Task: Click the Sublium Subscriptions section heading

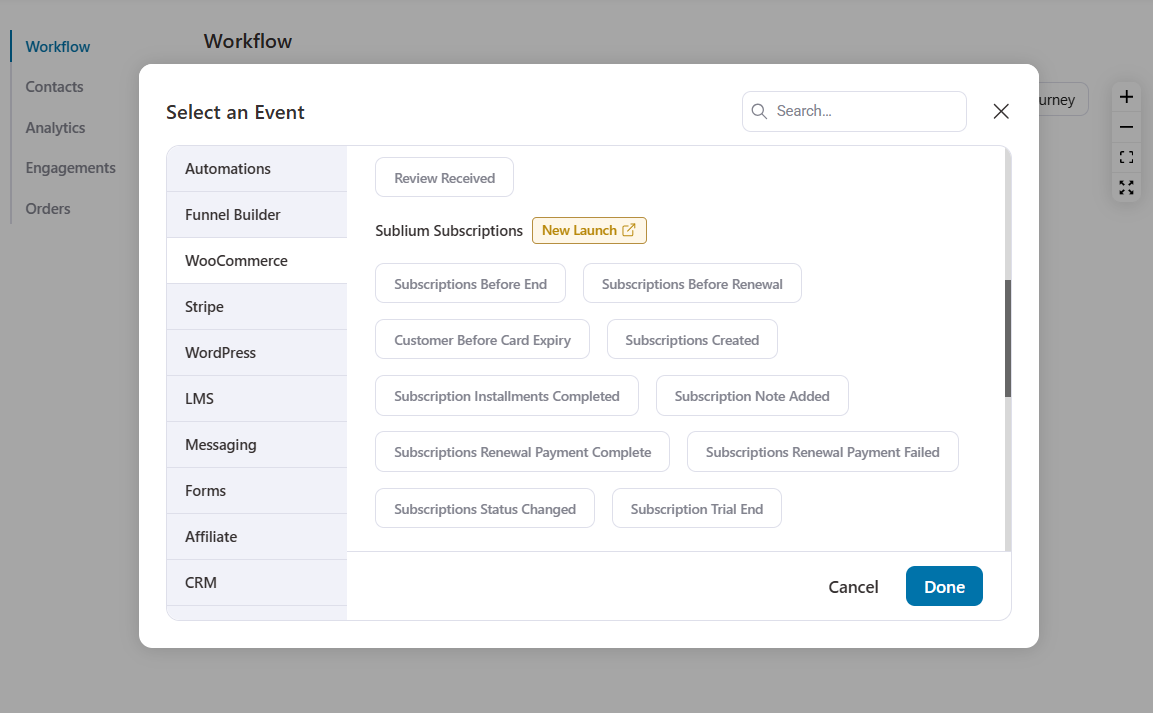Action: click(449, 231)
